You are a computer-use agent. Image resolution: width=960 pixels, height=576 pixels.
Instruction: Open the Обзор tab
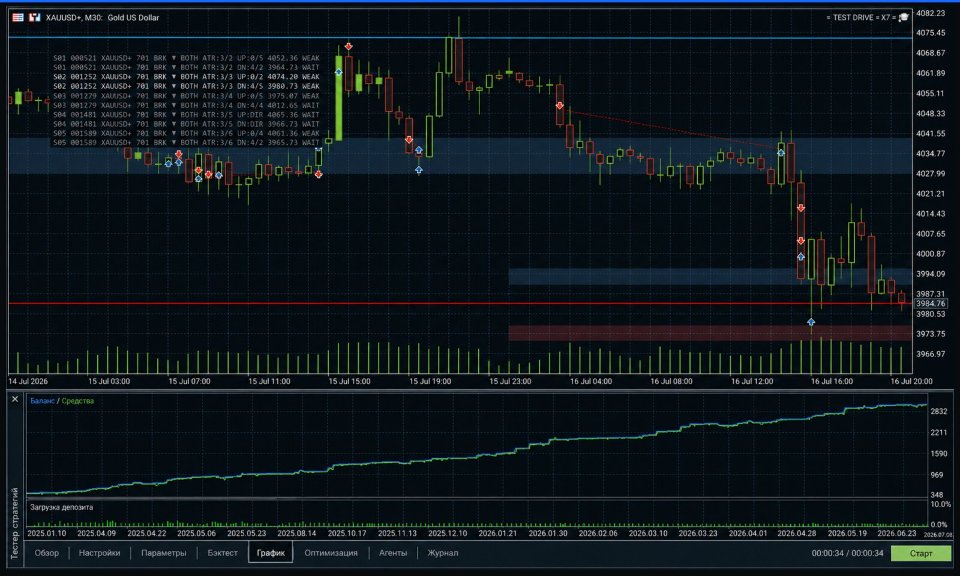[47, 553]
